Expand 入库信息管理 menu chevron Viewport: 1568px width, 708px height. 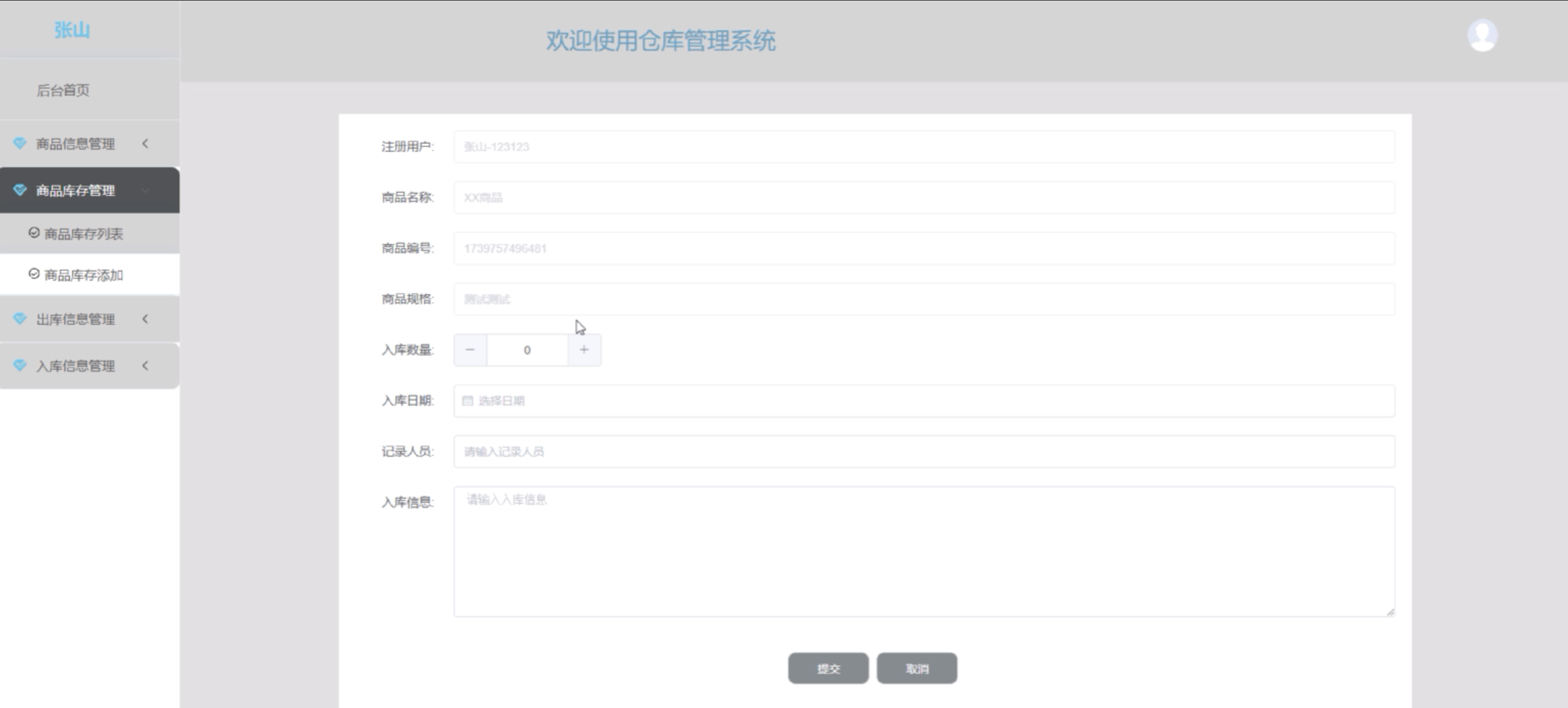145,365
